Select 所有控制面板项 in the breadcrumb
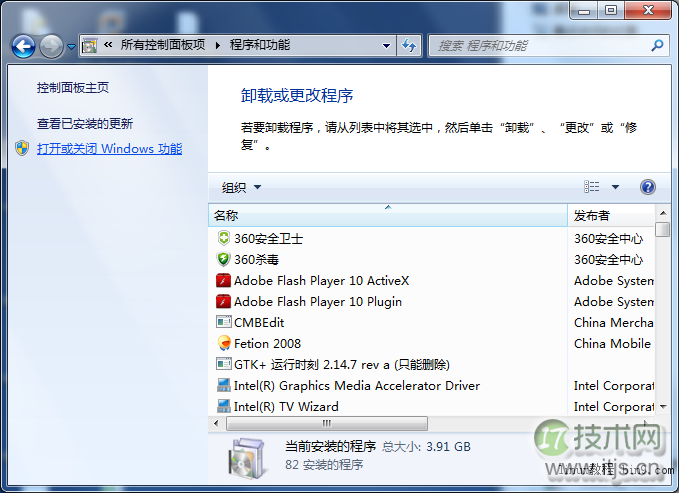The width and height of the screenshot is (679, 493). tap(162, 45)
